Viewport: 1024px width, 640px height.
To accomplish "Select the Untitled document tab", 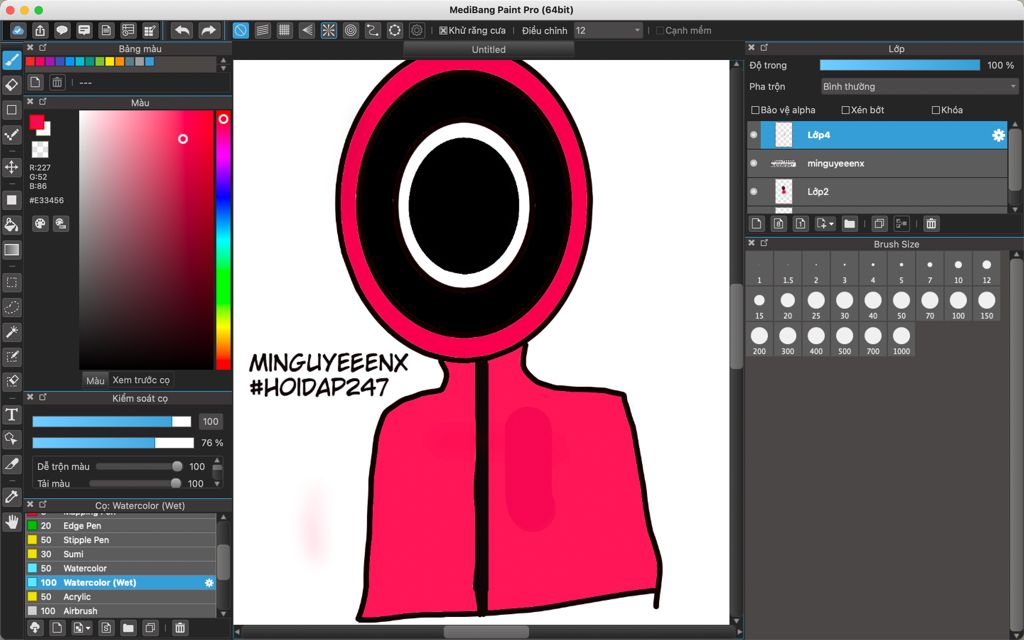I will tap(488, 50).
